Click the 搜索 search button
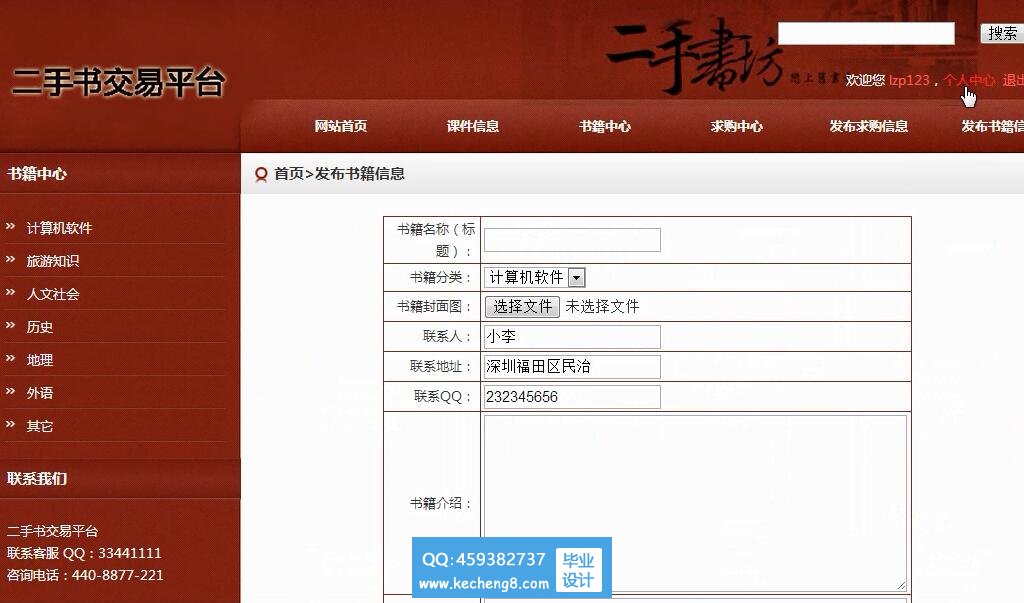The image size is (1024, 603). [1002, 33]
